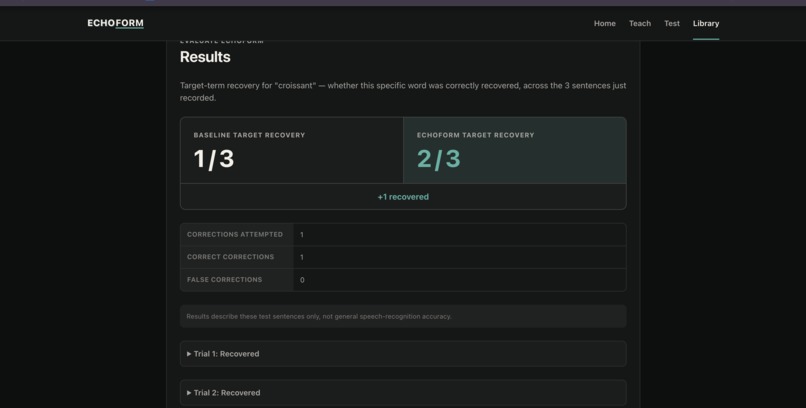
Task: Click the ECHOFORM logo
Action: tap(115, 23)
